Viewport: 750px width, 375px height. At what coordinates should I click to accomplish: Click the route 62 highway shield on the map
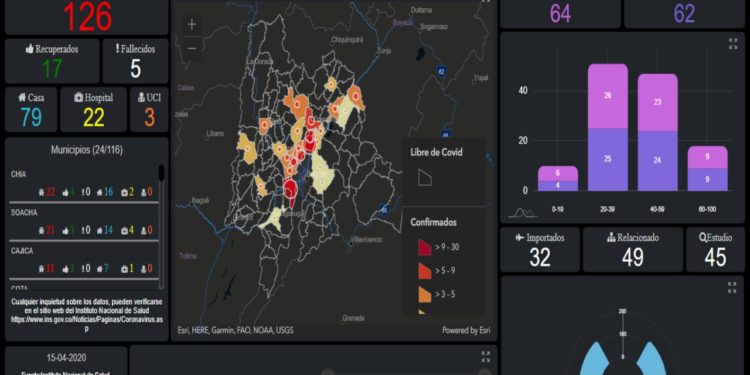click(441, 71)
